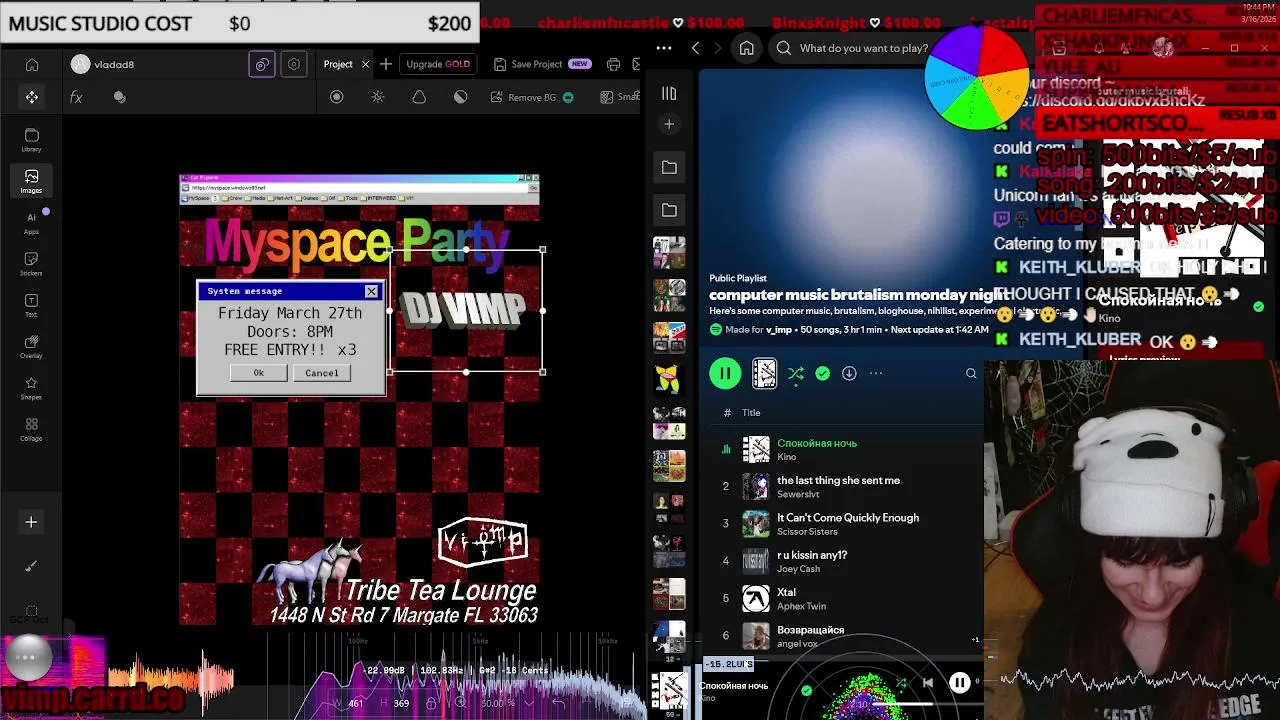Click the playlist preview cover thumbnail

[765, 373]
